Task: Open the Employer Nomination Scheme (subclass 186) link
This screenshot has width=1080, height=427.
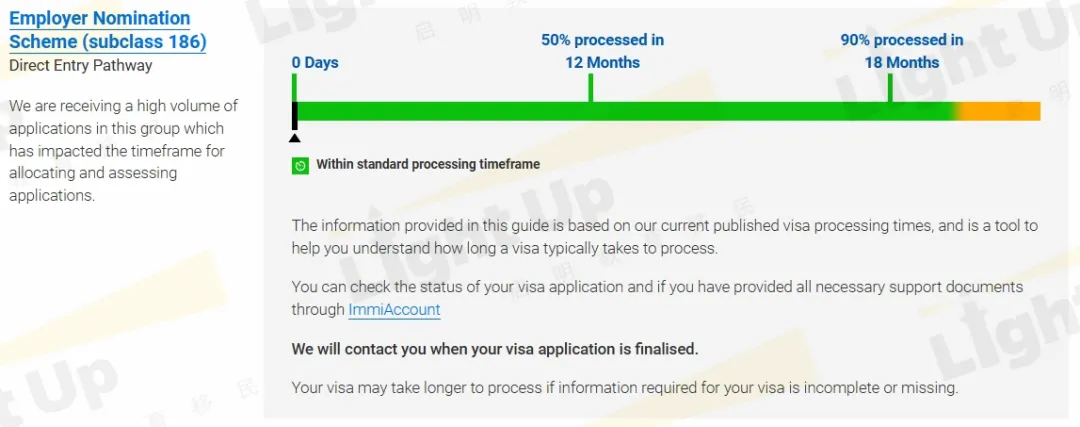Action: [108, 30]
